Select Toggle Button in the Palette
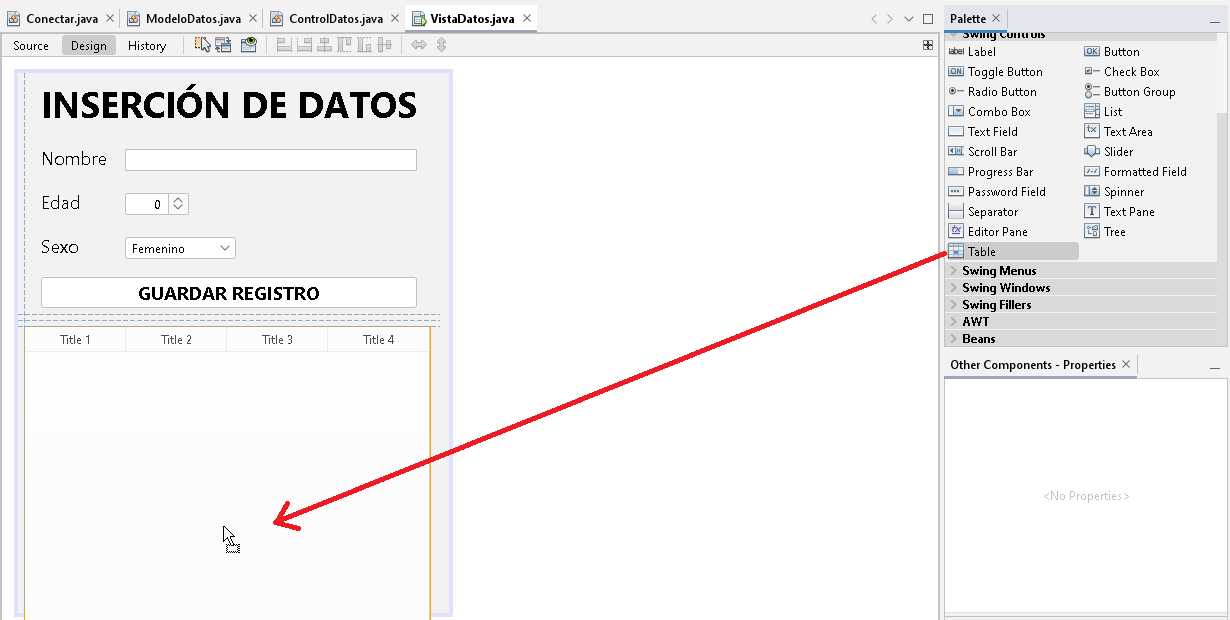The height and width of the screenshot is (620, 1230). (1004, 72)
